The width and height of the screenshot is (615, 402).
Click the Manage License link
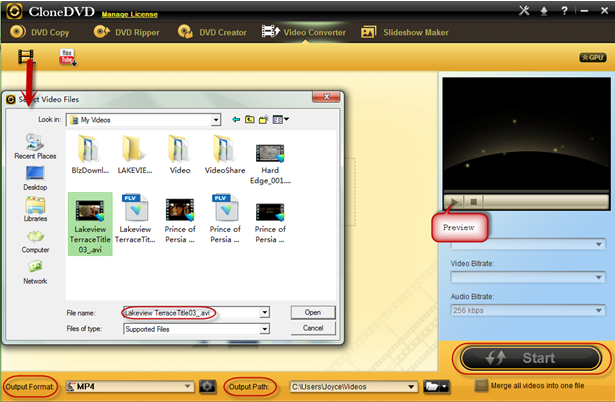pos(129,15)
